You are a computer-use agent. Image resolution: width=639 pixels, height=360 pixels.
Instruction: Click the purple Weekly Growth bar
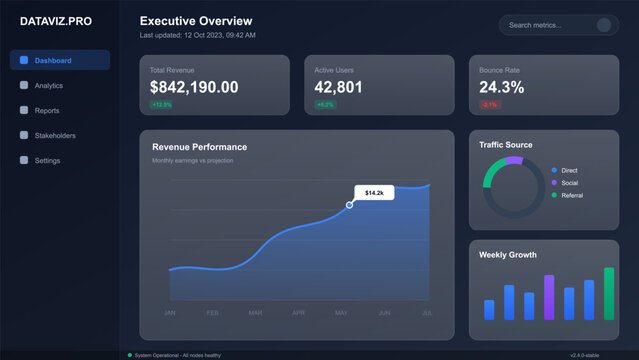(x=549, y=297)
